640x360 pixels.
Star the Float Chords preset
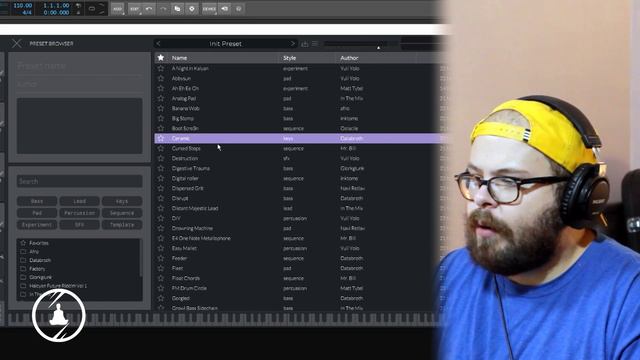tap(161, 278)
